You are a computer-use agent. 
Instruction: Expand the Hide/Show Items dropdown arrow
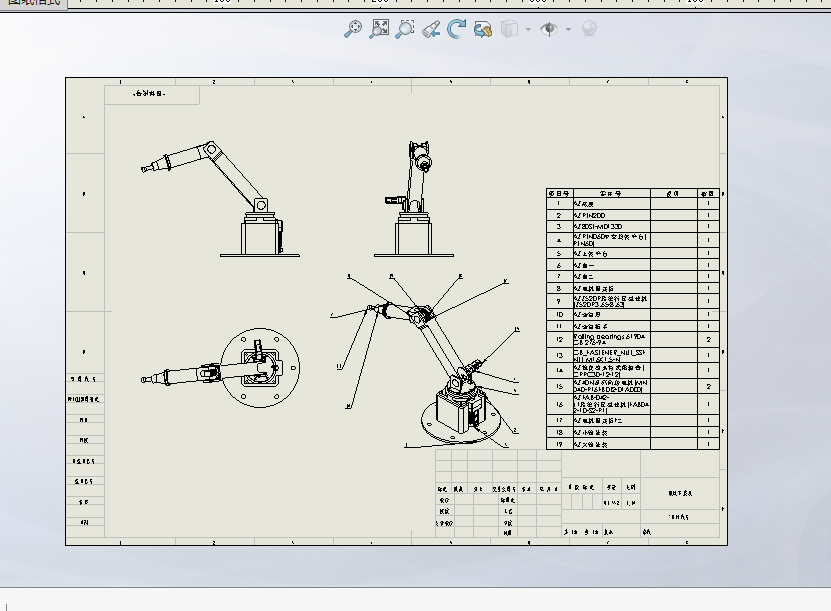568,29
